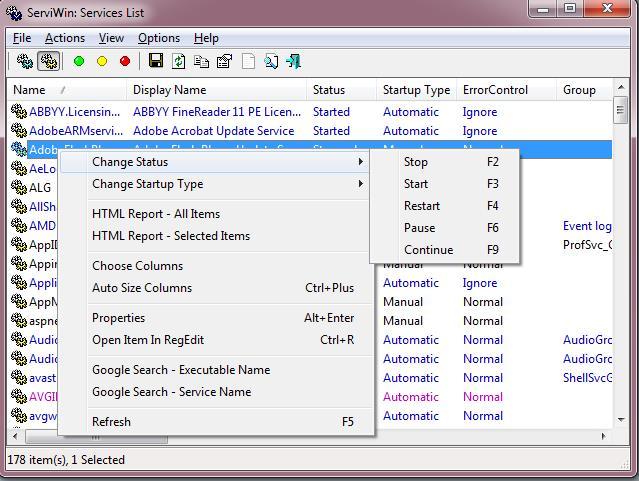Select Choose Columns in context menu
This screenshot has height=481, width=639.
click(x=215, y=266)
